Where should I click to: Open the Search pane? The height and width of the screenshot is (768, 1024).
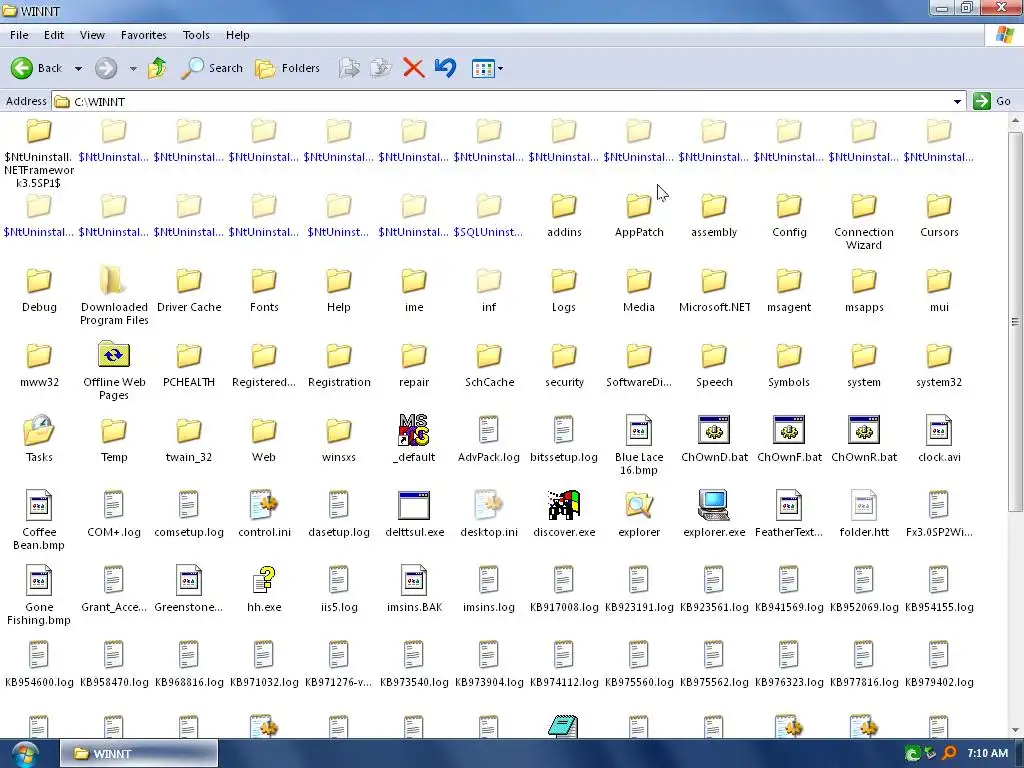pyautogui.click(x=212, y=68)
